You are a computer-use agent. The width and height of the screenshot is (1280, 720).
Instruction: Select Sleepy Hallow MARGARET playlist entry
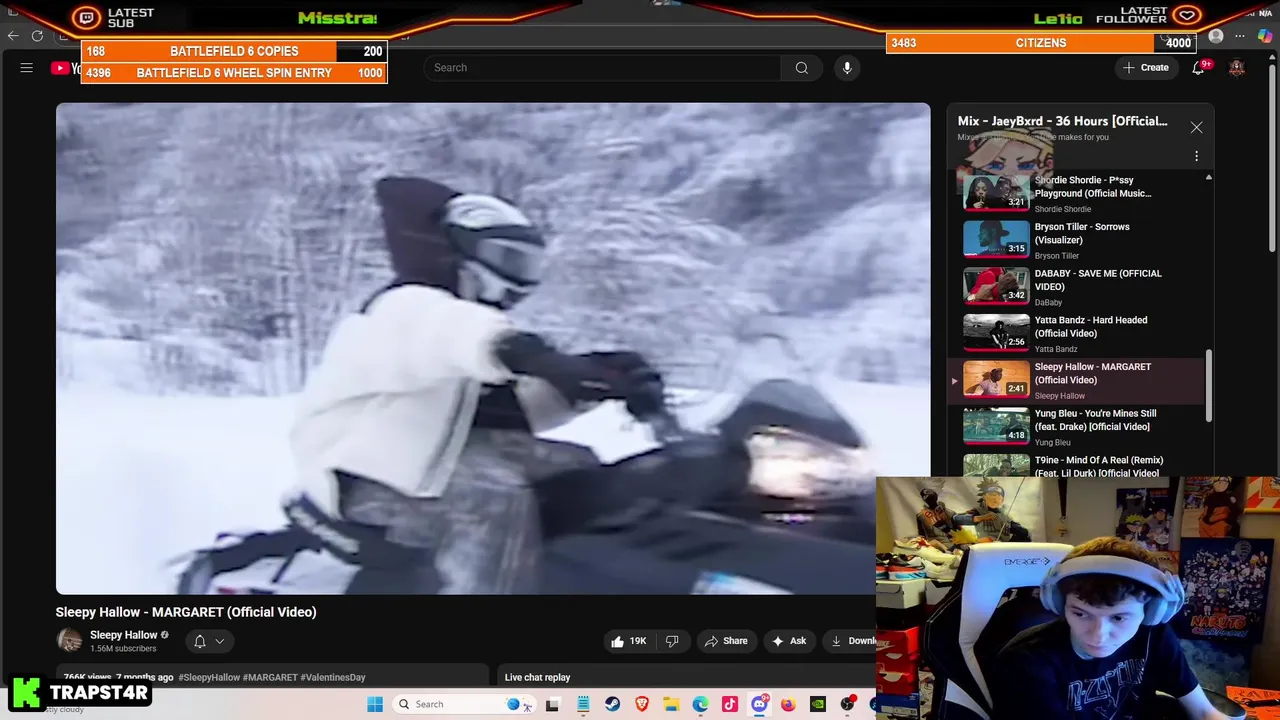pos(1076,381)
